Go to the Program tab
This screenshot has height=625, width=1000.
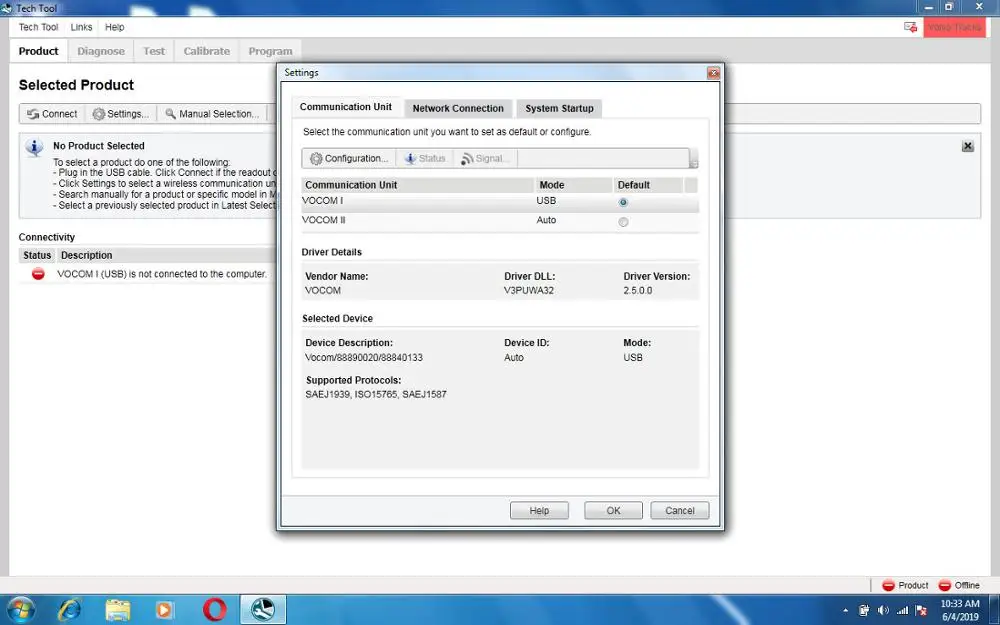(x=270, y=51)
